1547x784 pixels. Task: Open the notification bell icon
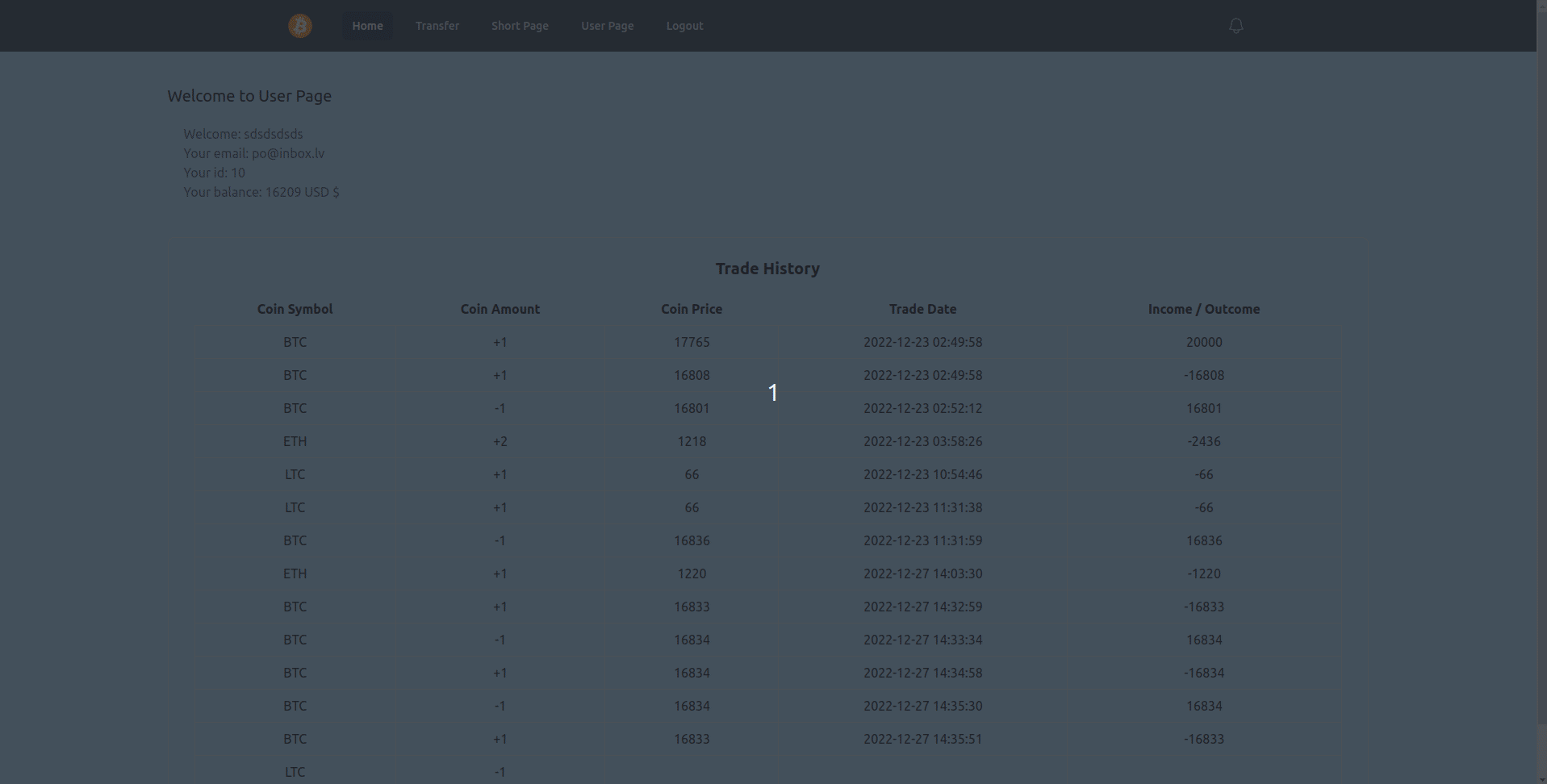(1235, 25)
